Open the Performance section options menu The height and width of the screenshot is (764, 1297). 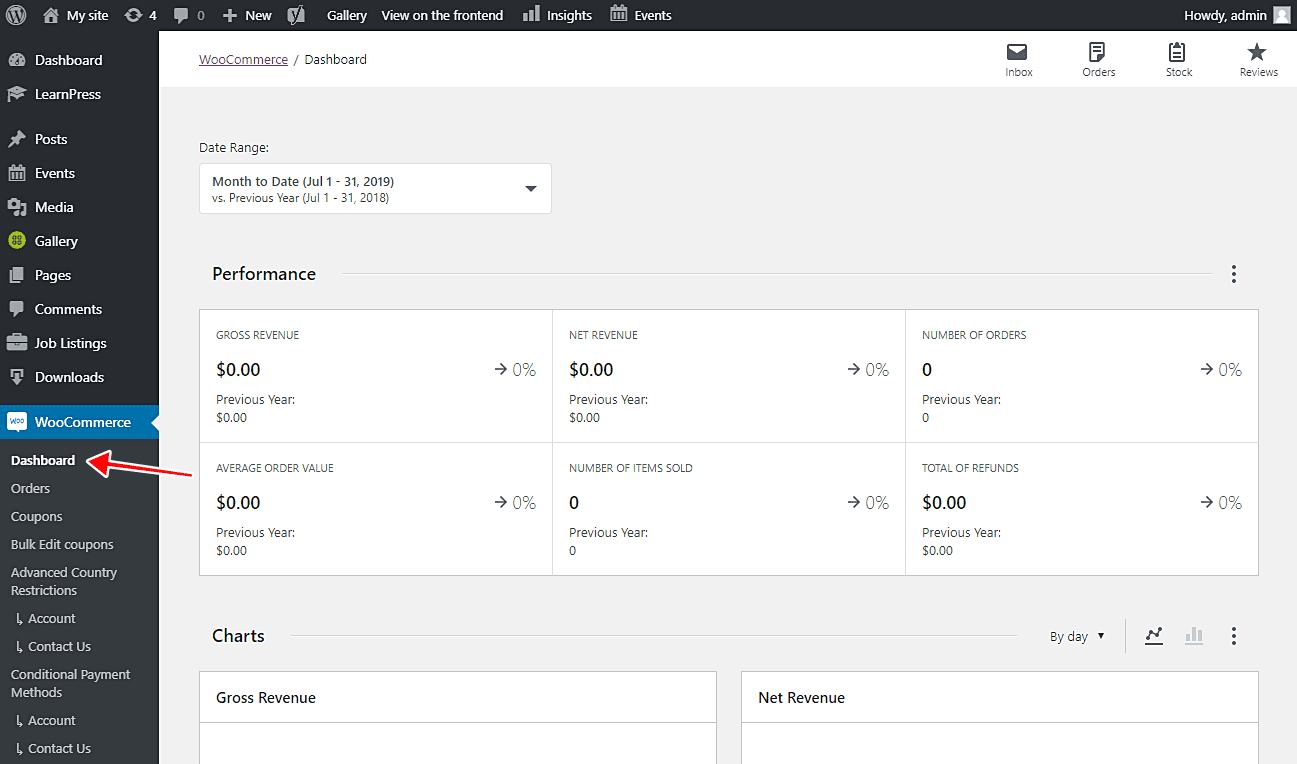pos(1234,273)
